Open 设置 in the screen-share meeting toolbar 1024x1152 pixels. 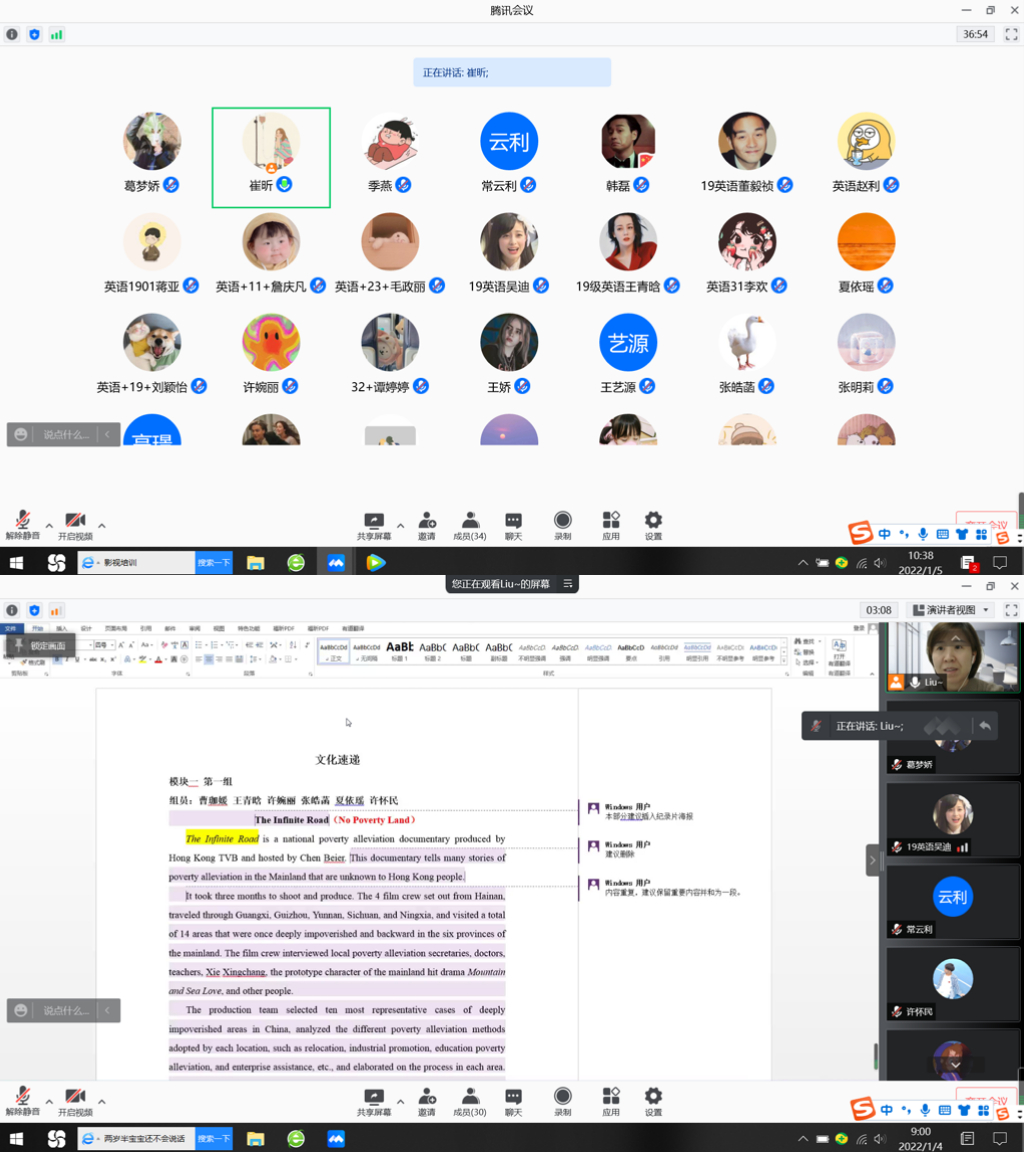653,1101
